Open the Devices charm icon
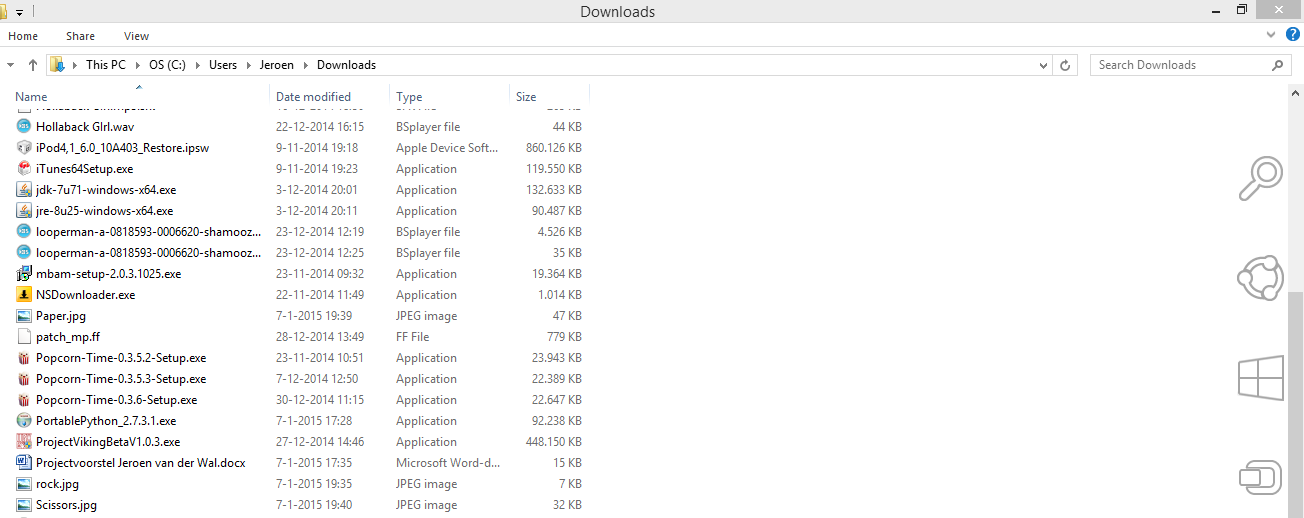Viewport: 1304px width, 518px height. 1260,477
